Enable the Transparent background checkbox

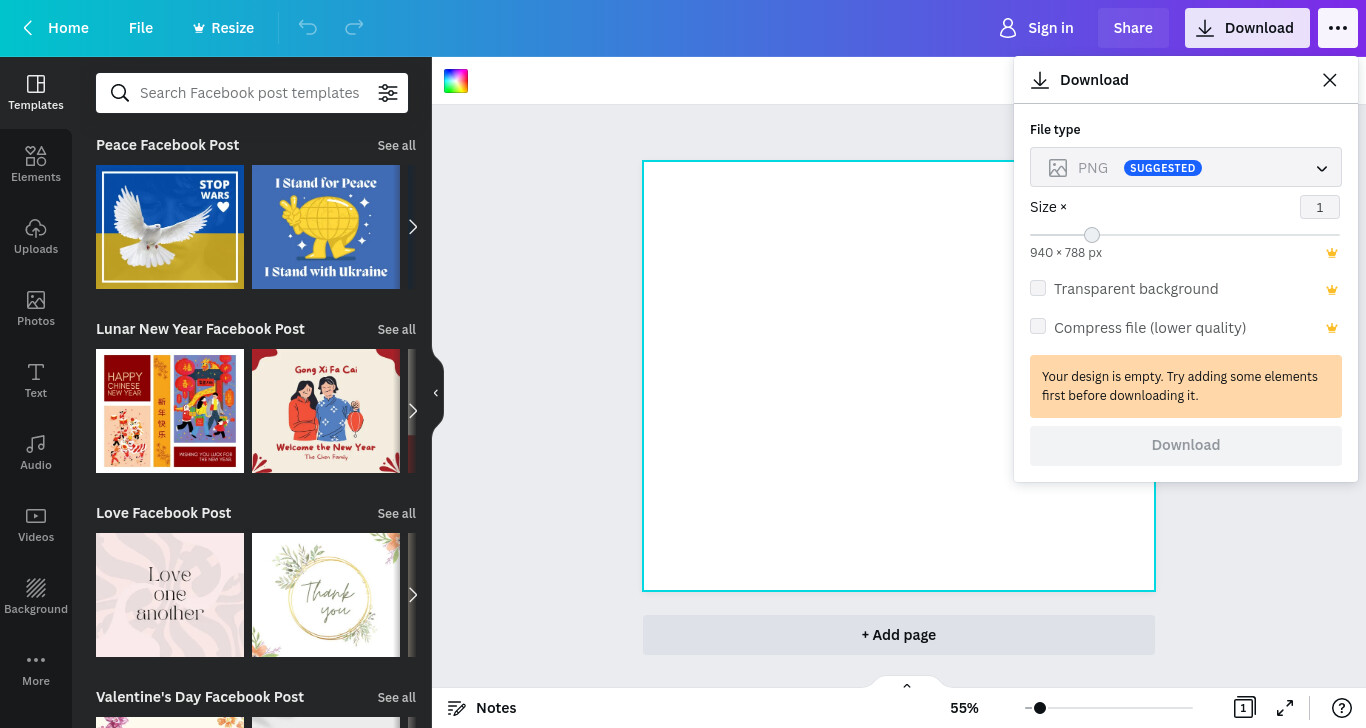[1038, 288]
